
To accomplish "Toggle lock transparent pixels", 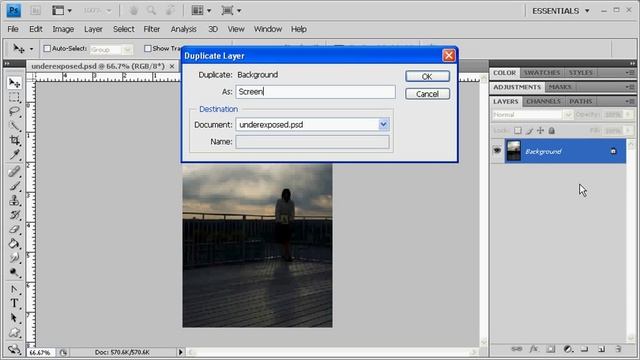I will [518, 131].
